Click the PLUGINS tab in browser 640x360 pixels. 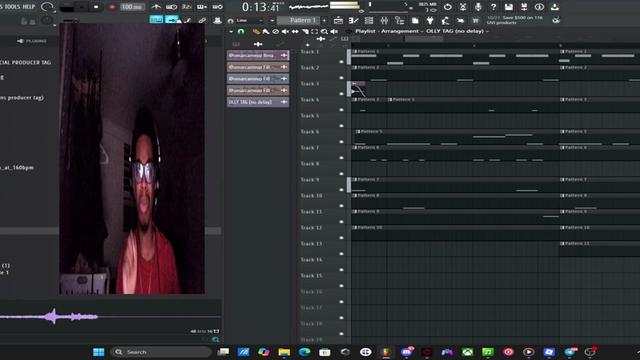tap(32, 41)
